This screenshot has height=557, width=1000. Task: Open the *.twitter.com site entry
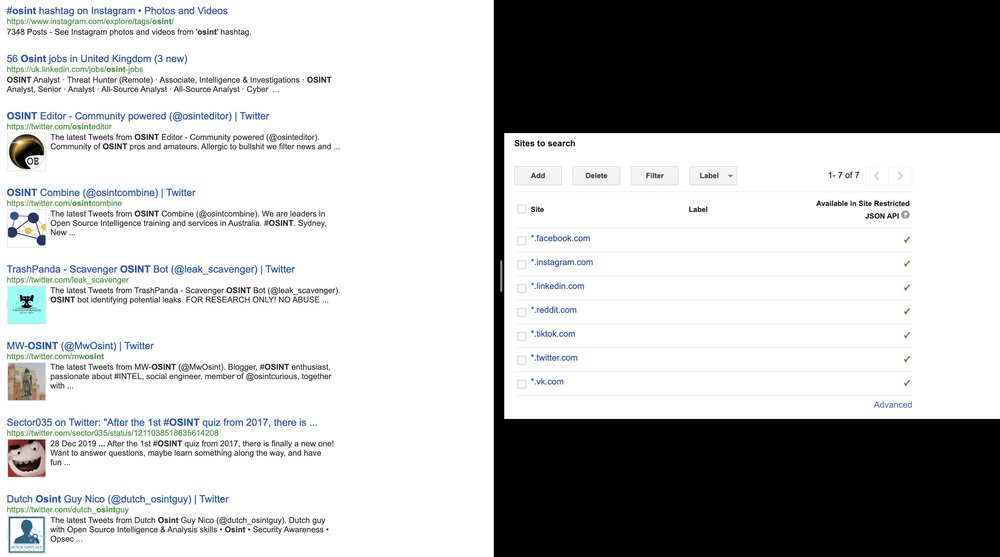click(554, 358)
